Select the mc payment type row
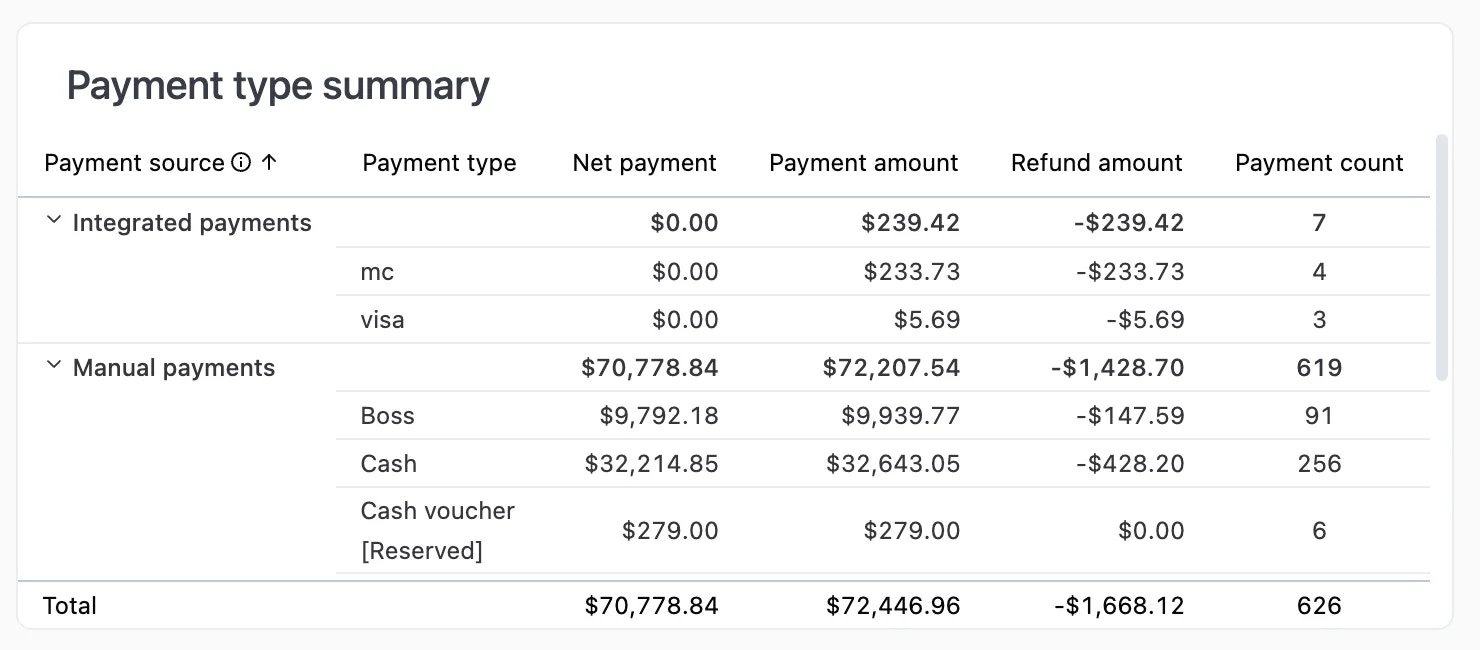 tap(376, 271)
